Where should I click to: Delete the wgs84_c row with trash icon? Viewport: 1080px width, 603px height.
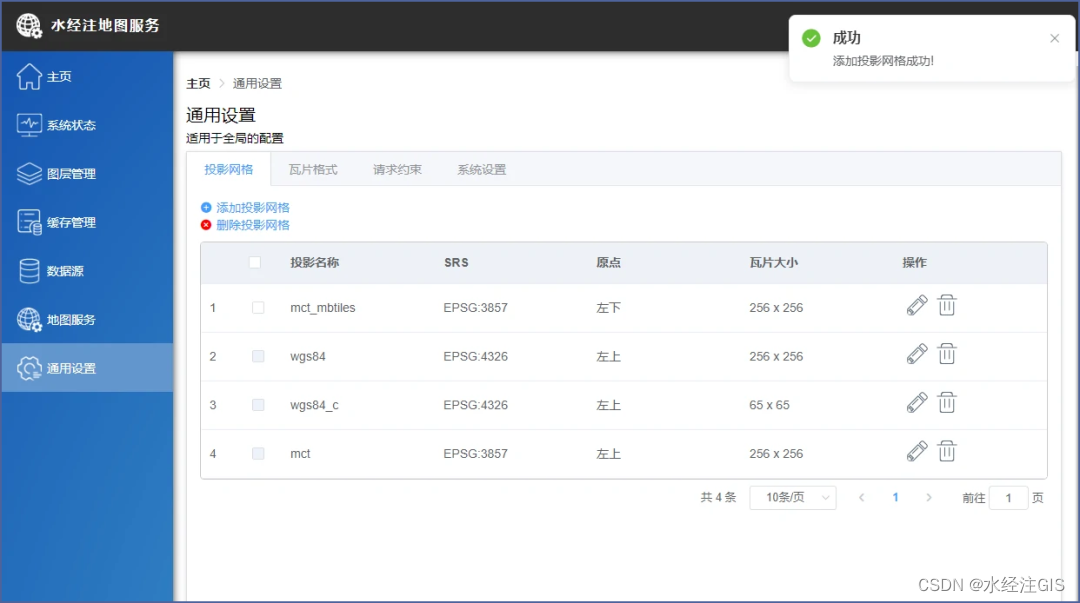tap(947, 402)
